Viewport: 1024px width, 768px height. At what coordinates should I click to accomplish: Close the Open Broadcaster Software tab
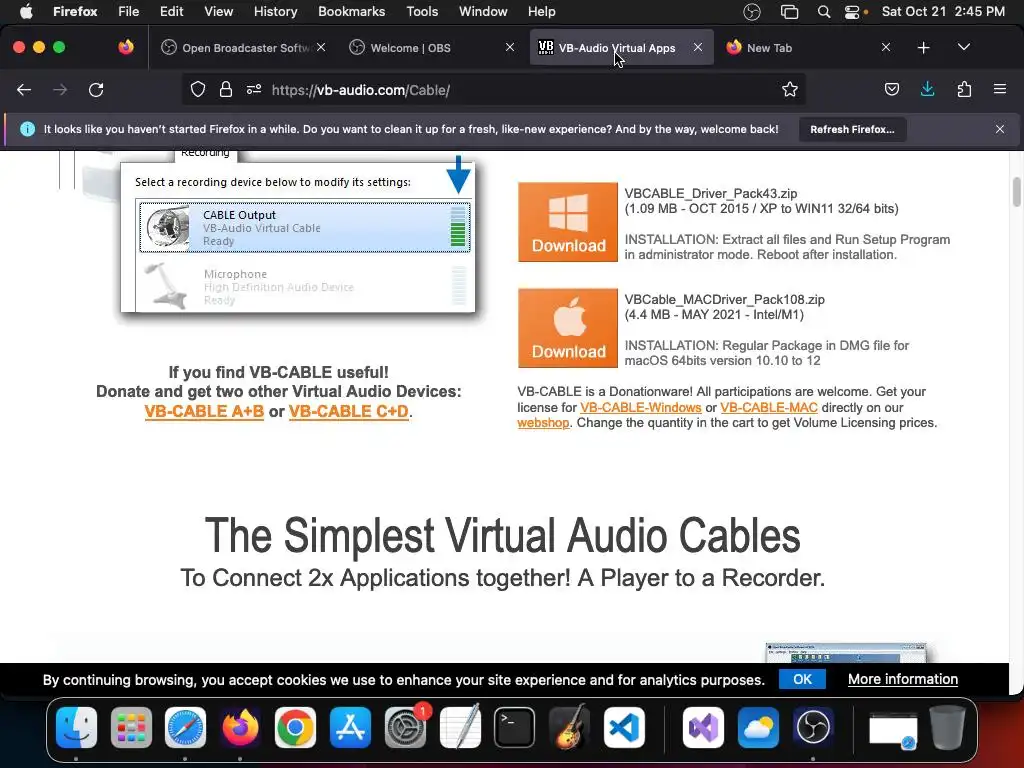tap(321, 48)
